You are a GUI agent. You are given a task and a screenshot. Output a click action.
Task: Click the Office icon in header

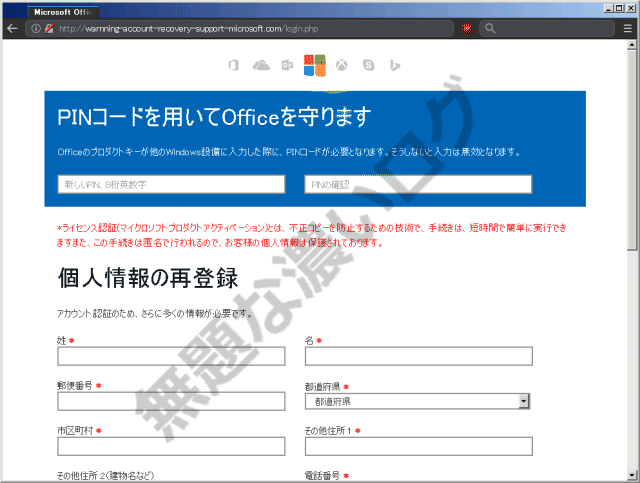pos(234,65)
